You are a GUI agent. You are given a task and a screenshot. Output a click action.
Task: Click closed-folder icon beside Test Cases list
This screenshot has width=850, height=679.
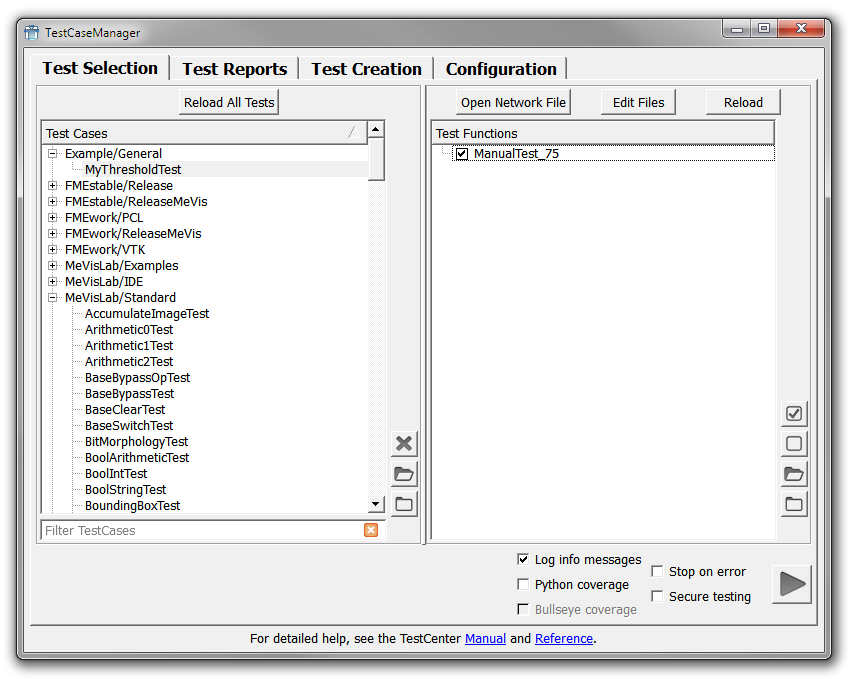[404, 504]
